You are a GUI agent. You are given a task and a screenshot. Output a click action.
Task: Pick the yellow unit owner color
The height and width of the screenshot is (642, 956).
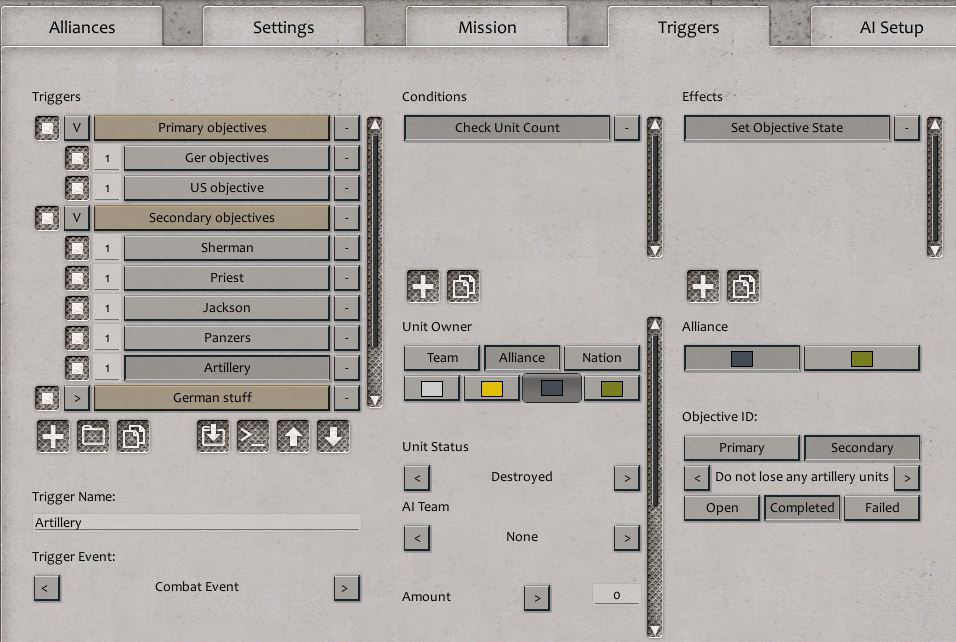(x=491, y=389)
